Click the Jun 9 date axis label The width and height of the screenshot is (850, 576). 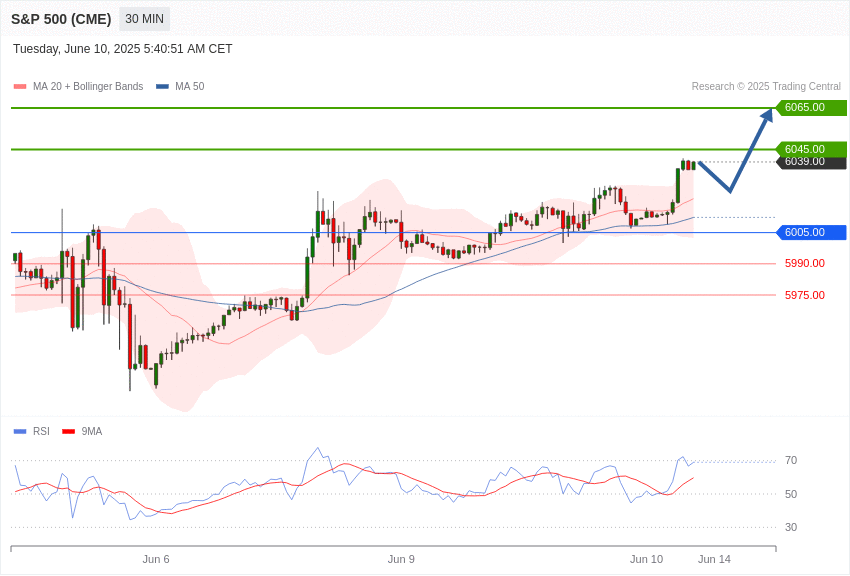point(401,559)
